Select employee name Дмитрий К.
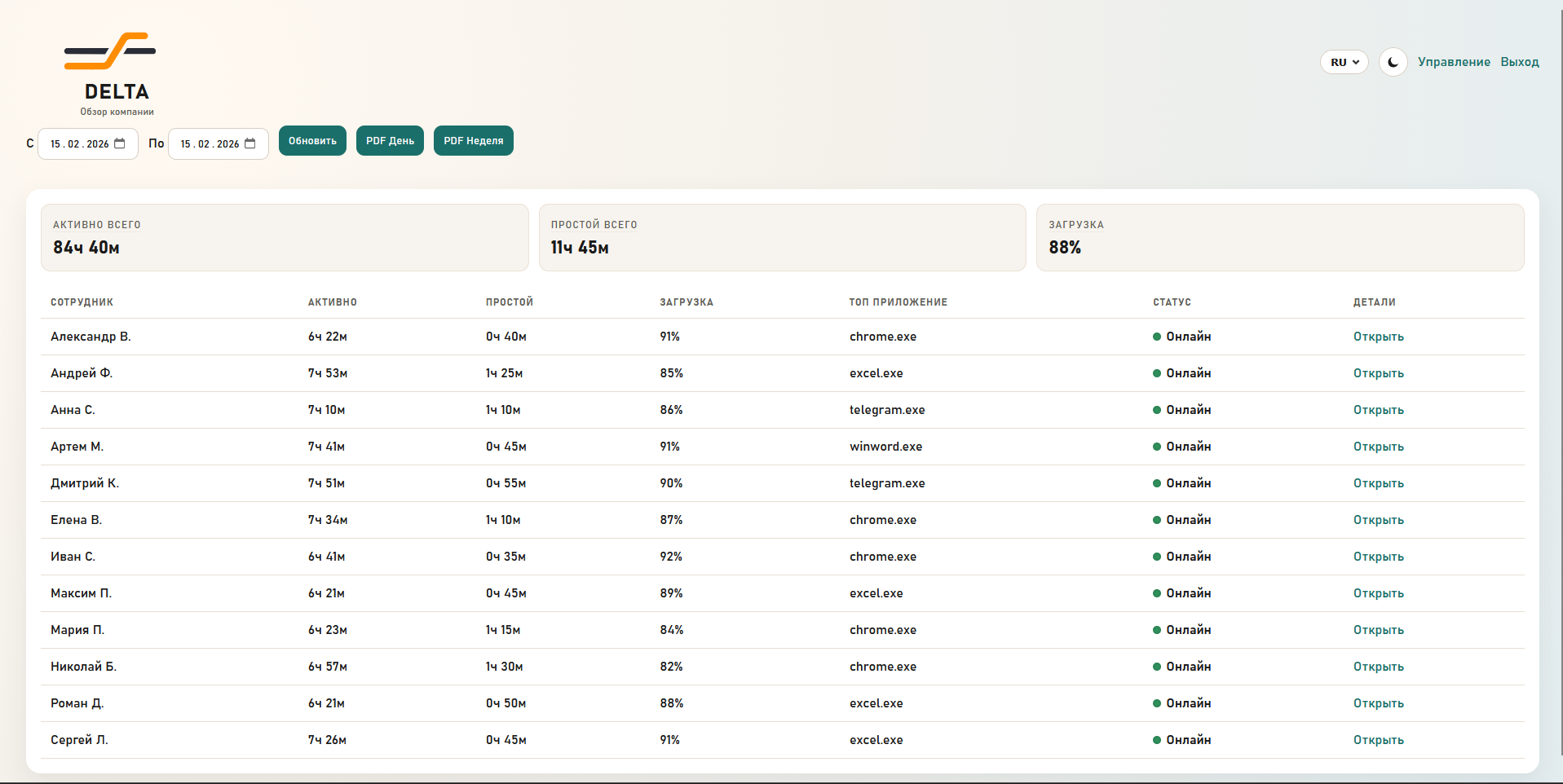The image size is (1563, 784). pyautogui.click(x=85, y=483)
